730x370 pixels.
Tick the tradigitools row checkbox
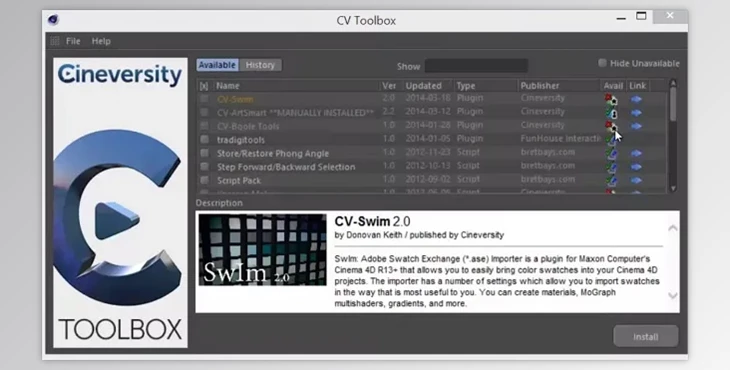[204, 139]
